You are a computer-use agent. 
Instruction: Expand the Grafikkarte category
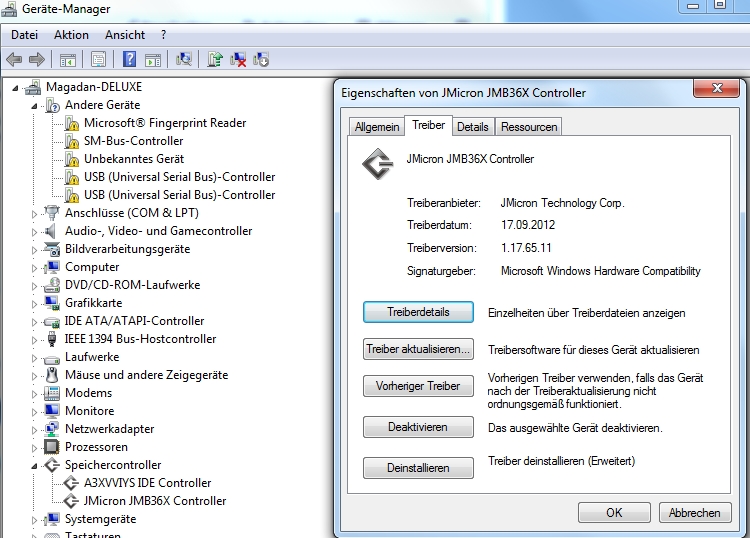coord(34,304)
